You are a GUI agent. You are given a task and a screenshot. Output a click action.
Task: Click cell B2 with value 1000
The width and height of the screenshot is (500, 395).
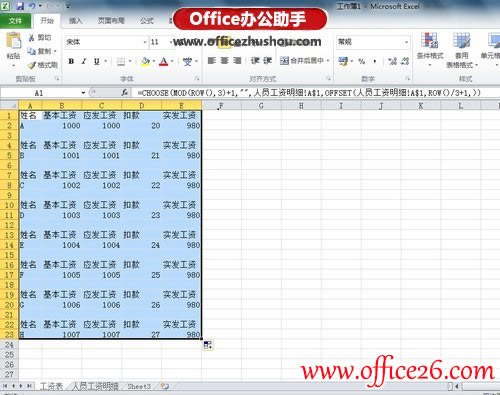coord(62,126)
